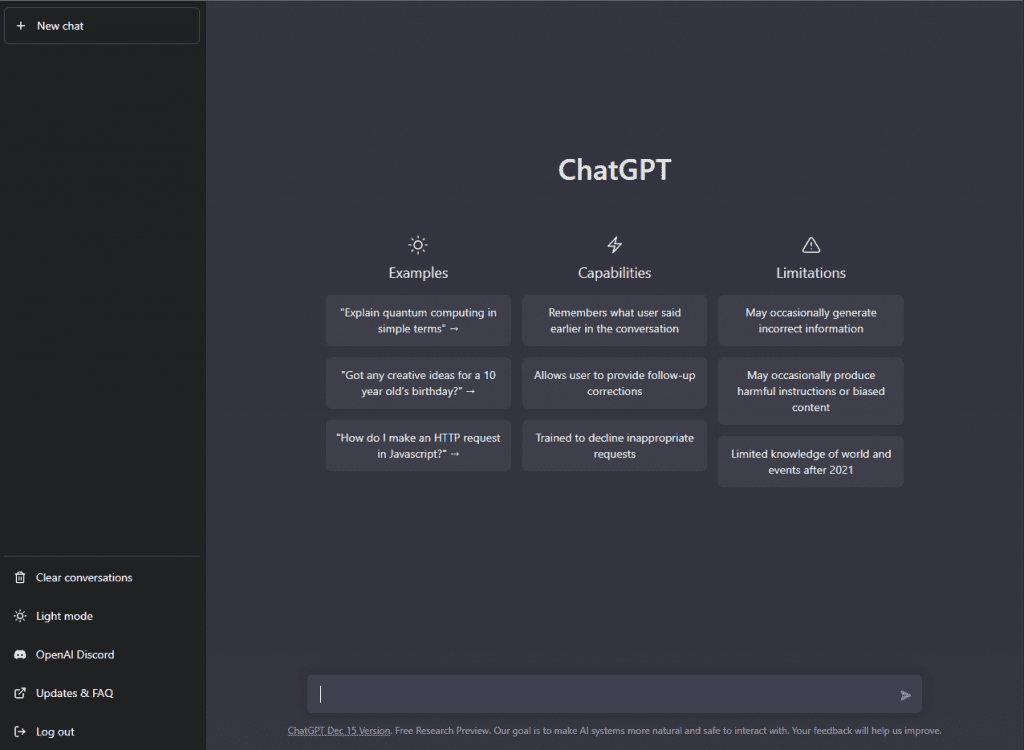This screenshot has height=750, width=1024.
Task: Start a New chat
Action: 102,25
